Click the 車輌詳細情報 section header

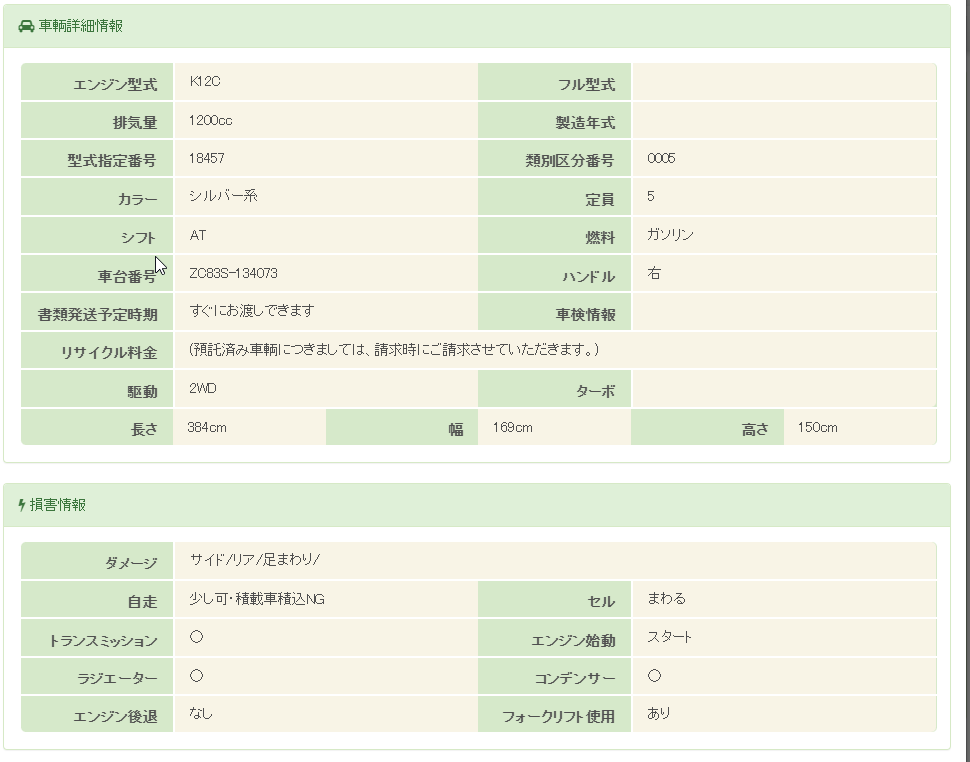tap(80, 27)
